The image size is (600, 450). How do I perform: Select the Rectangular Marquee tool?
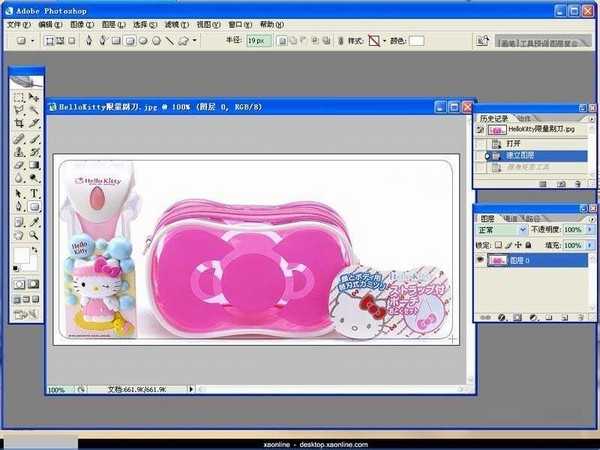pyautogui.click(x=19, y=98)
